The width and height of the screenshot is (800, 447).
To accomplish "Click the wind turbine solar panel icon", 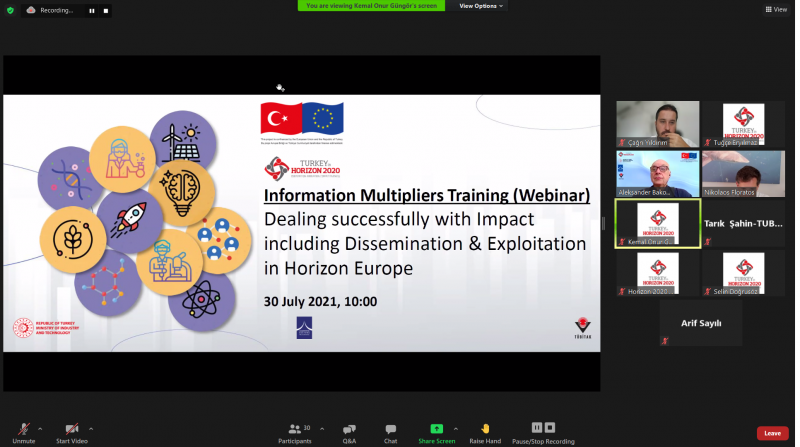I will pos(181,142).
